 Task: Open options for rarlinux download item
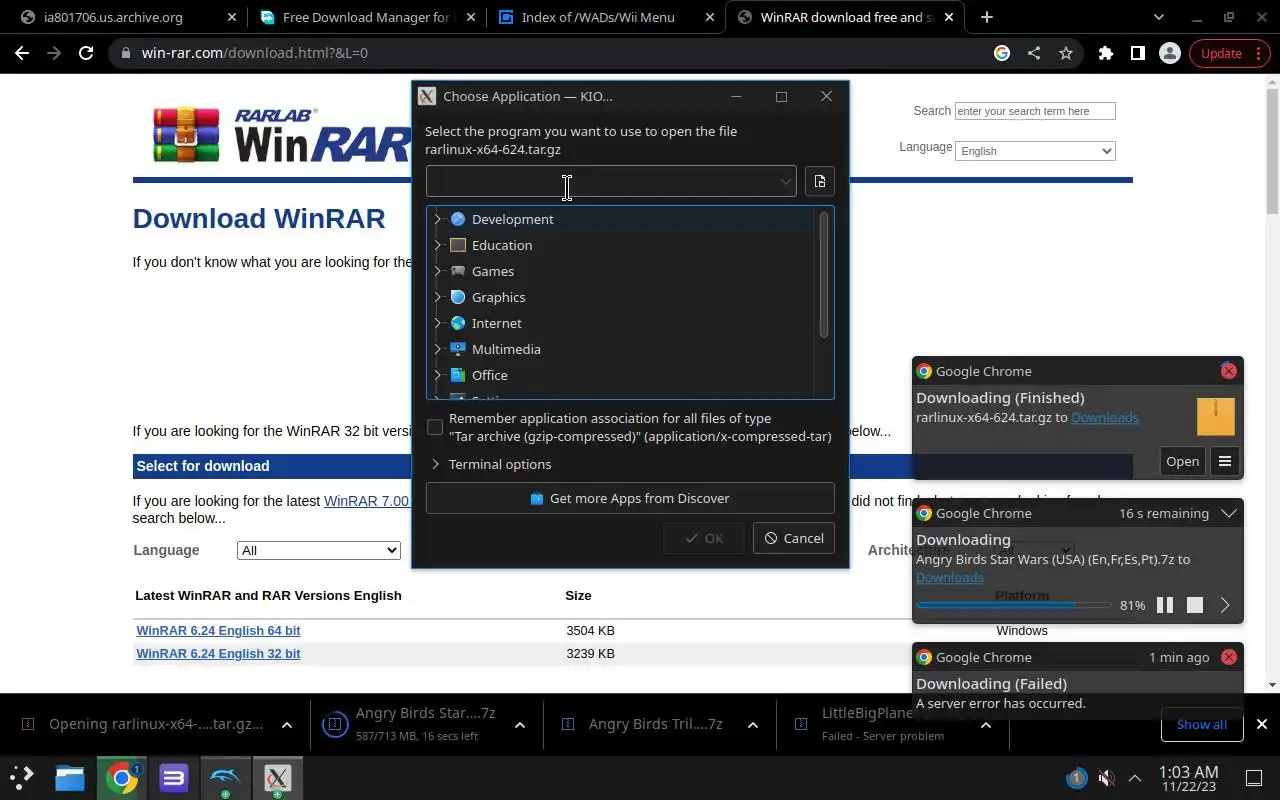click(287, 725)
